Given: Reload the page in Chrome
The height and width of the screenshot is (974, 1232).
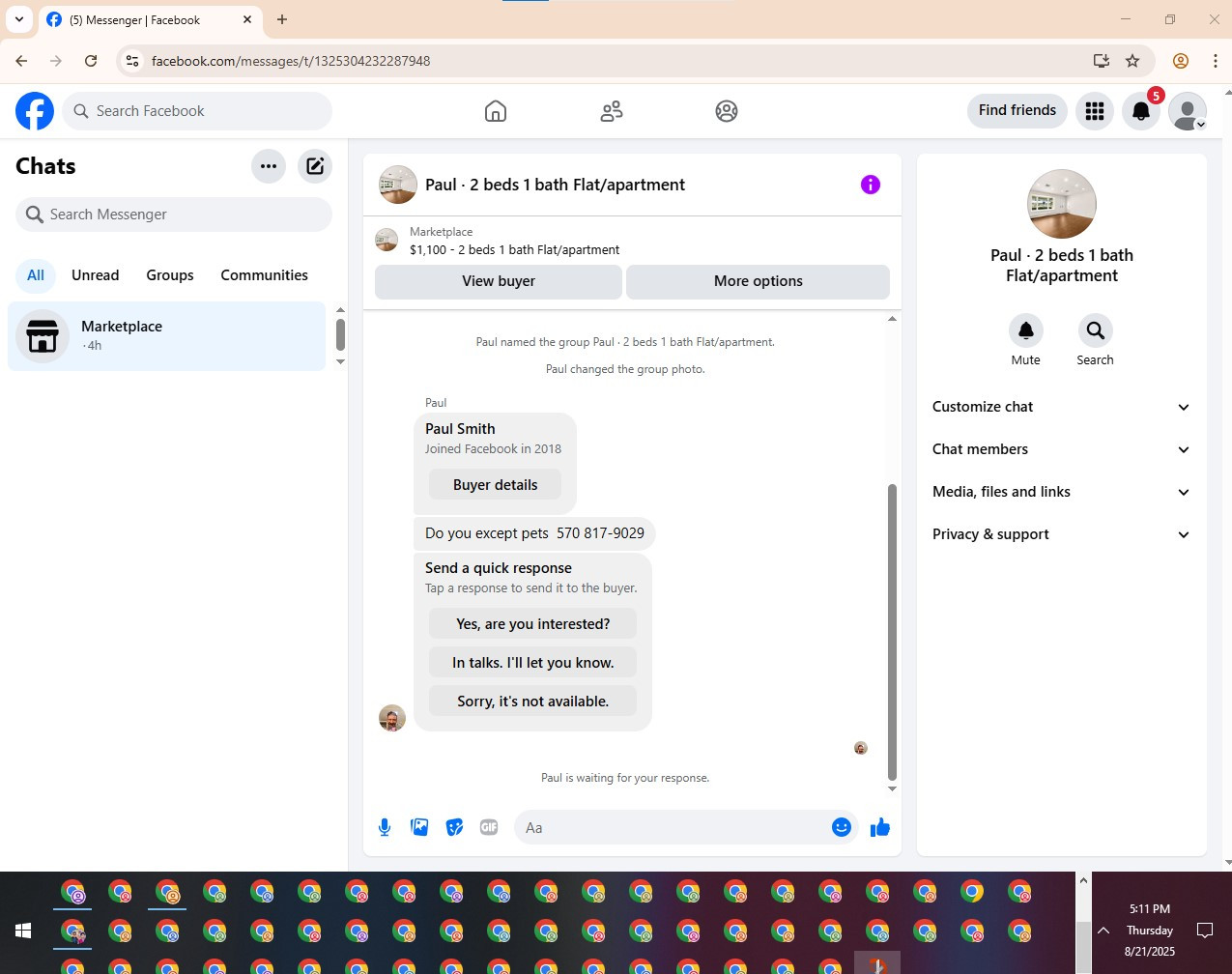Looking at the screenshot, I should coord(91,61).
